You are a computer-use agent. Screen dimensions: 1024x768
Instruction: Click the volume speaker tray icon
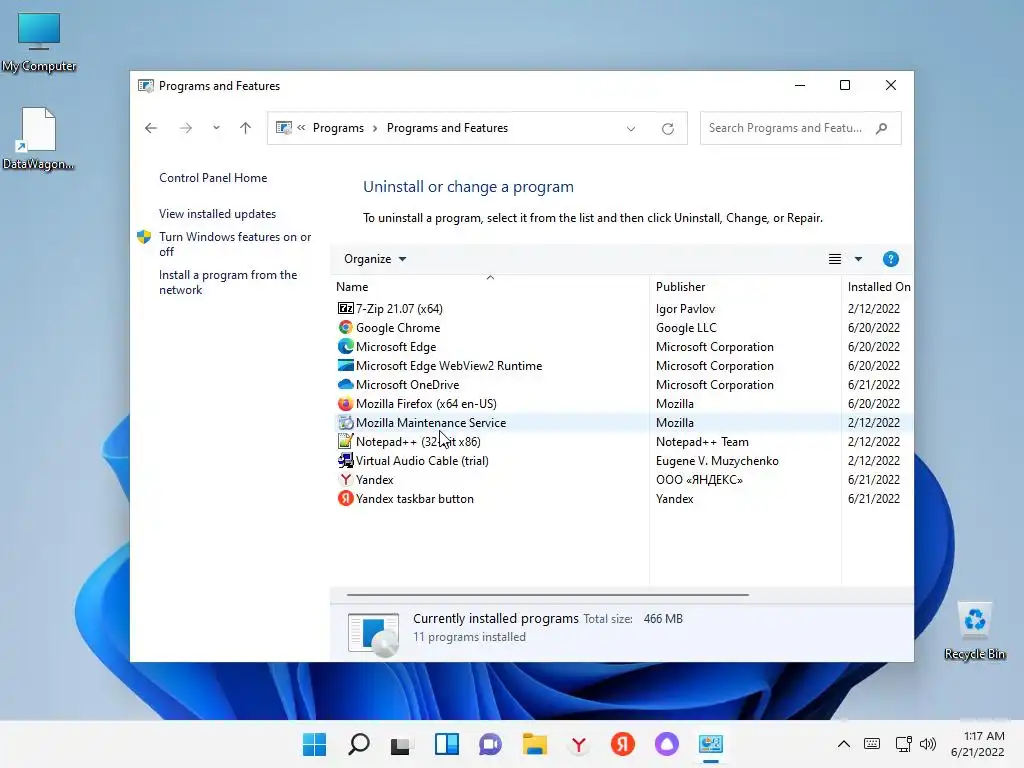point(928,744)
